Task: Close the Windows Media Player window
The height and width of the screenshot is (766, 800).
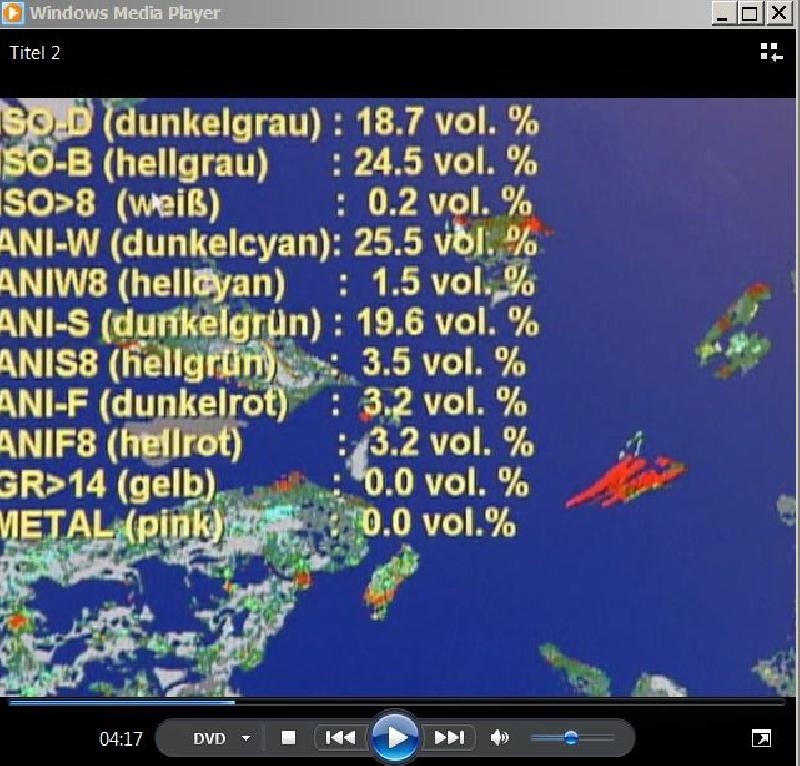Action: coord(777,13)
